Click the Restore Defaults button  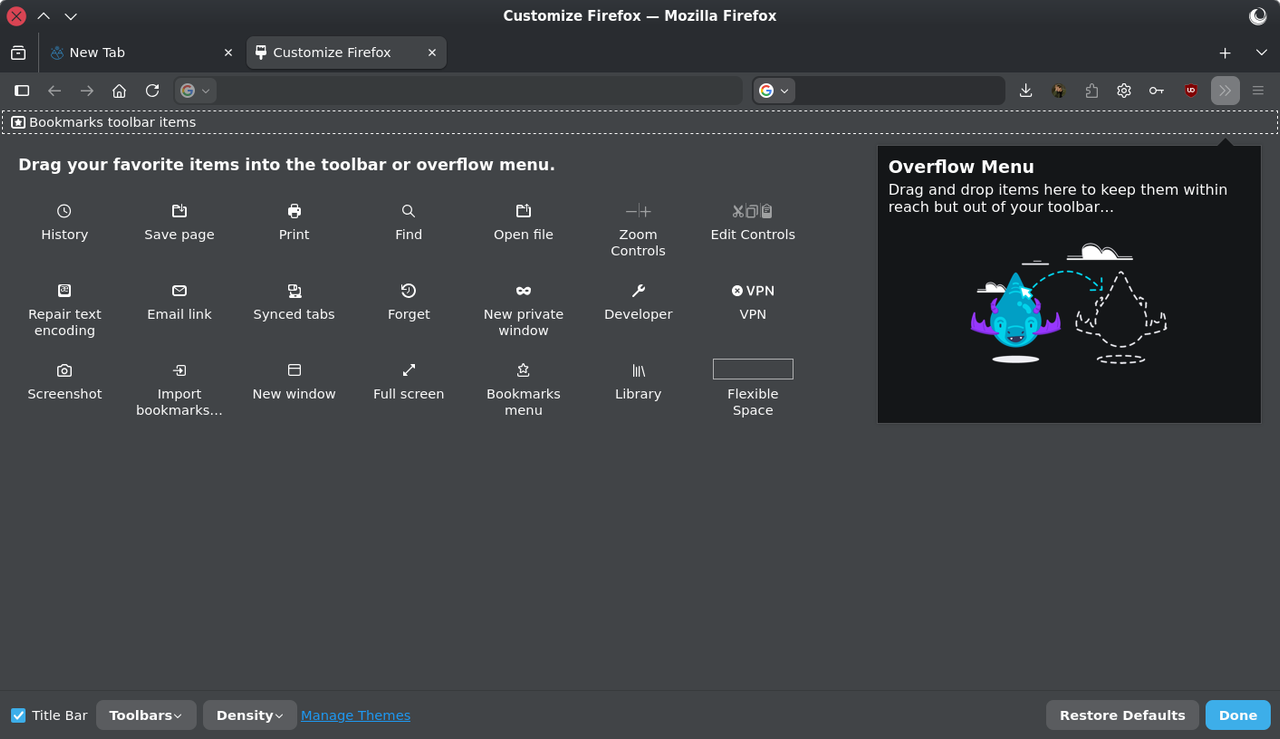[1122, 715]
